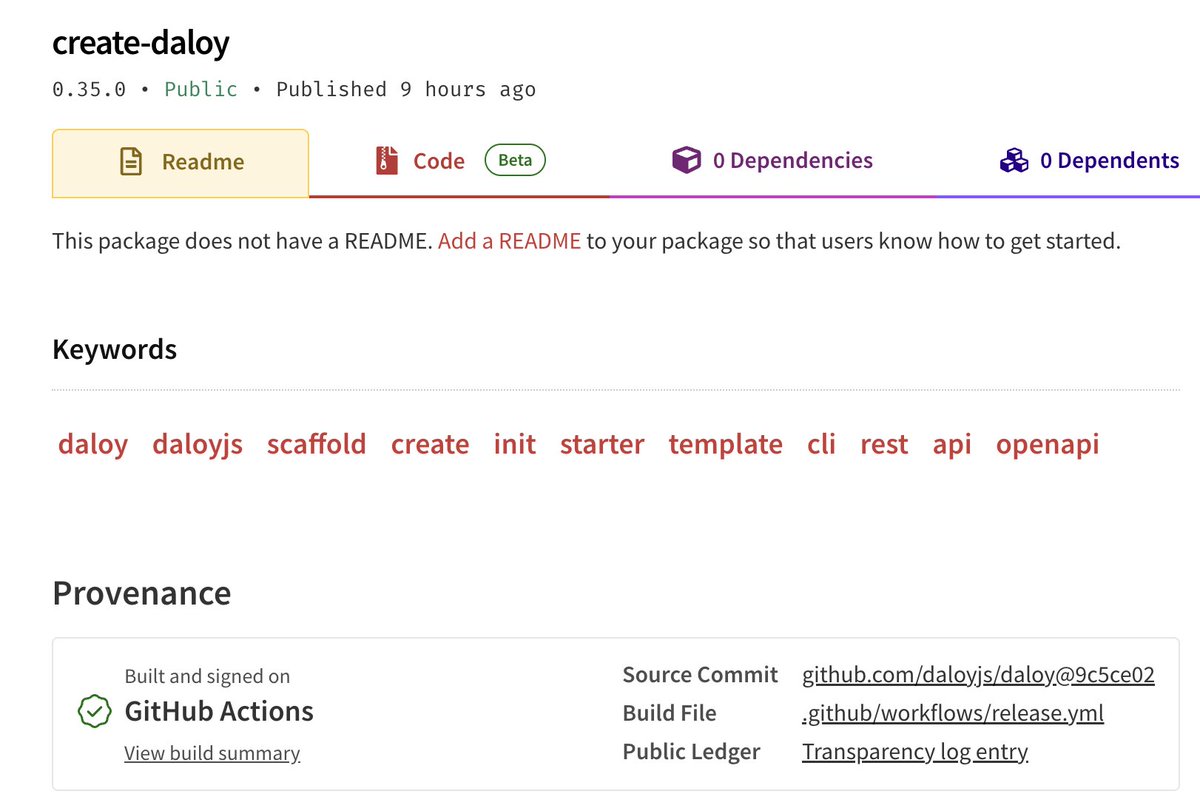Click the 0.35.0 version text

[89, 89]
